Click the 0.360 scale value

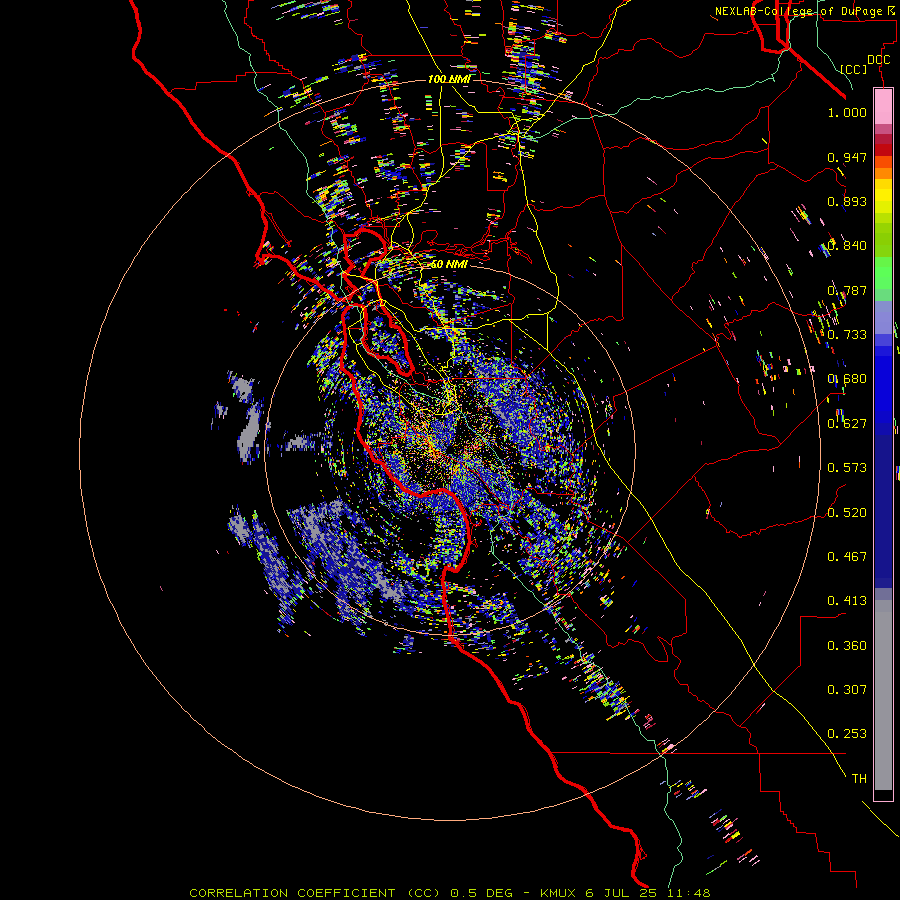coord(847,646)
